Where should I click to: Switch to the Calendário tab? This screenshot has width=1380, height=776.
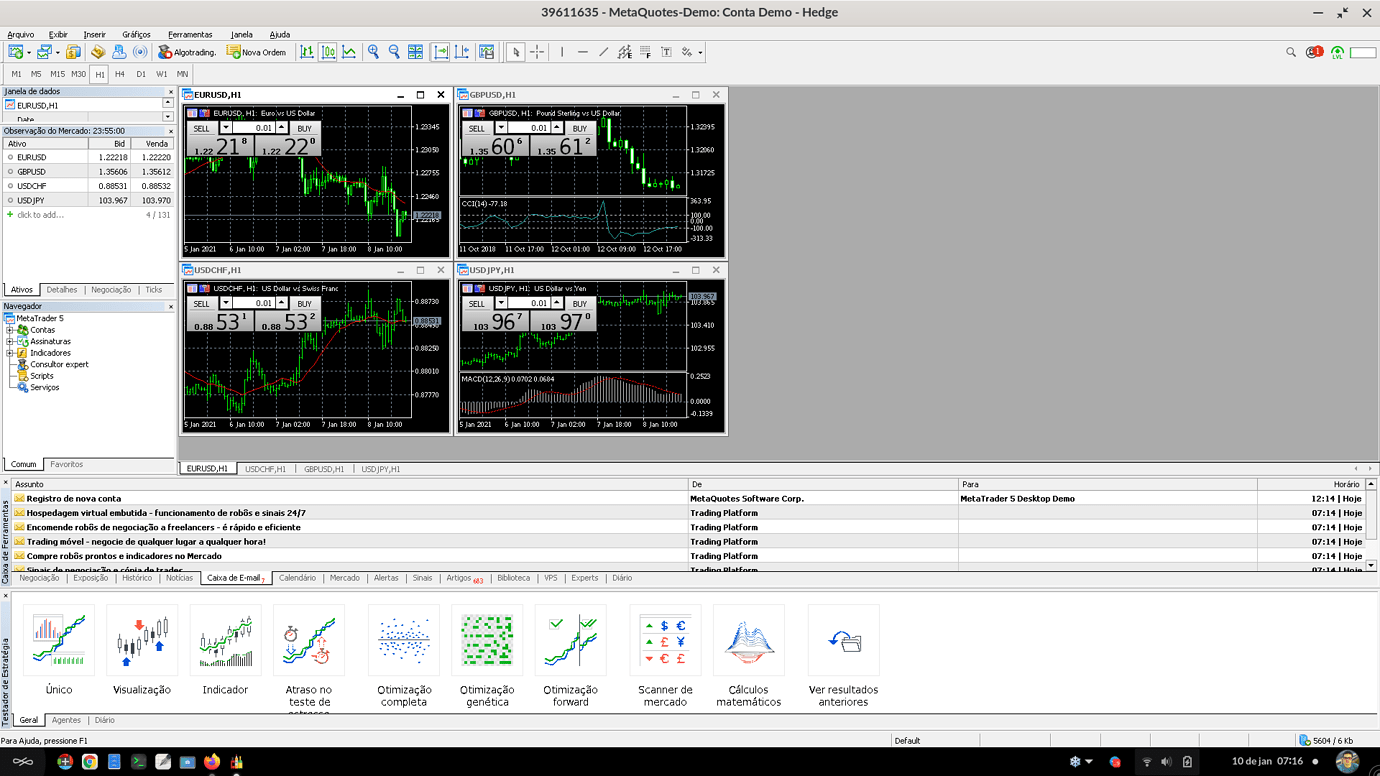coord(297,578)
